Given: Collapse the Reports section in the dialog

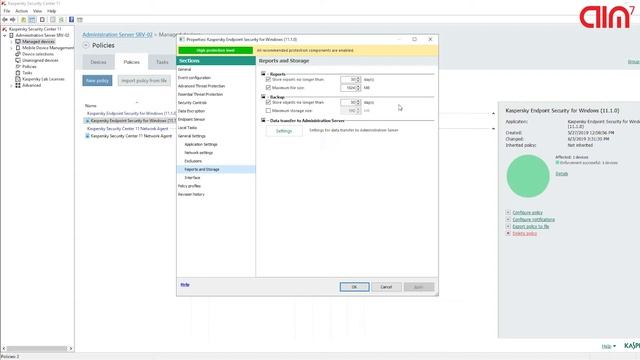Looking at the screenshot, I should pos(263,74).
